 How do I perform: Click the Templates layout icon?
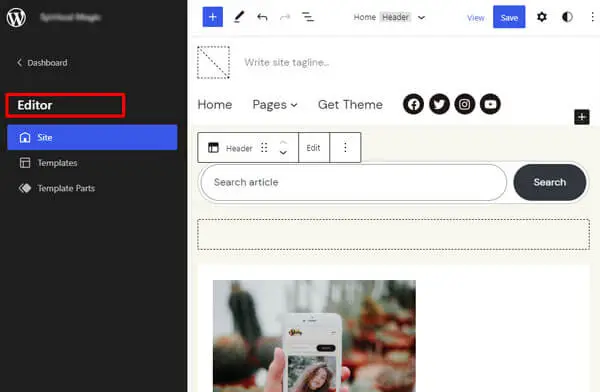click(x=25, y=163)
